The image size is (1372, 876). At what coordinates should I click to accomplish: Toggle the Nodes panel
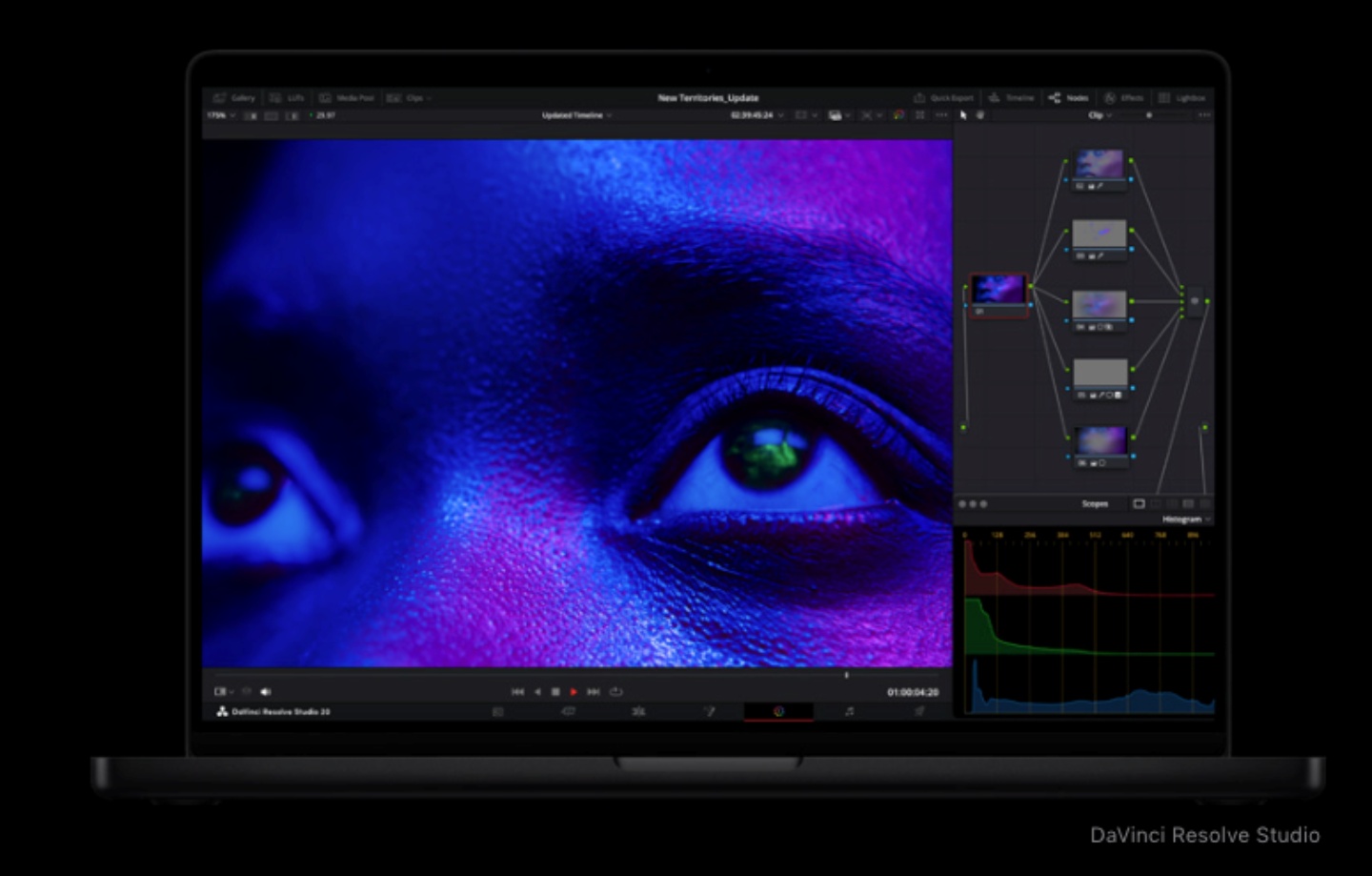[1068, 98]
